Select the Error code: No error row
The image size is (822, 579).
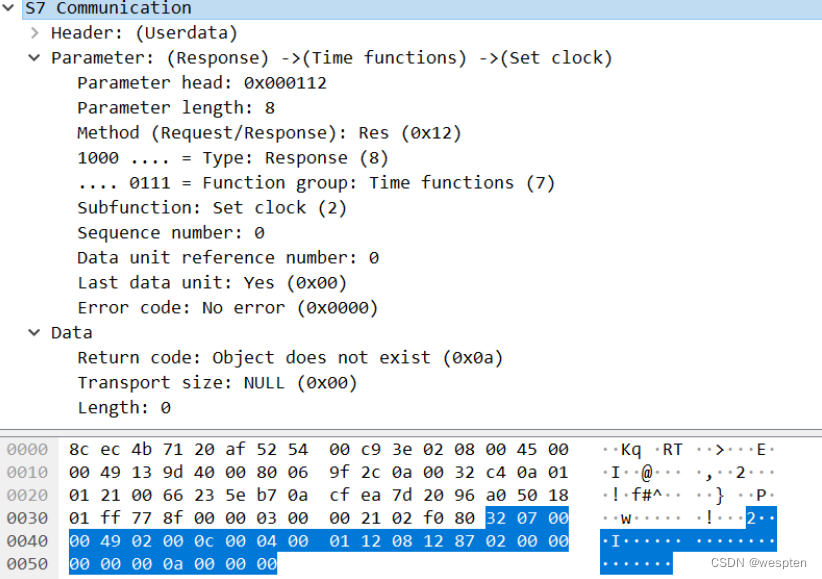tap(227, 308)
